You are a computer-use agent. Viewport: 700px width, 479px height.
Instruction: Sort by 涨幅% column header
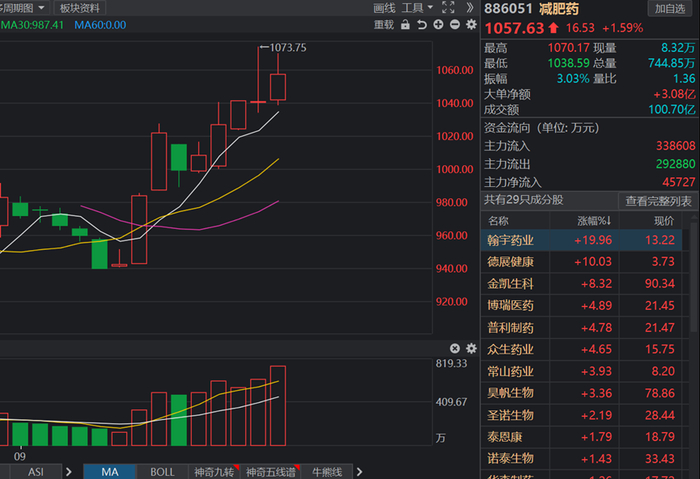click(x=594, y=221)
